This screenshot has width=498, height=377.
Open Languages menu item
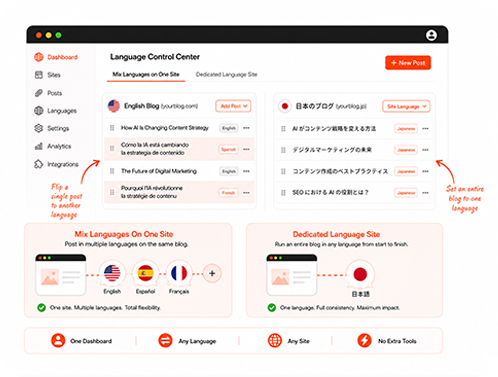tap(55, 110)
